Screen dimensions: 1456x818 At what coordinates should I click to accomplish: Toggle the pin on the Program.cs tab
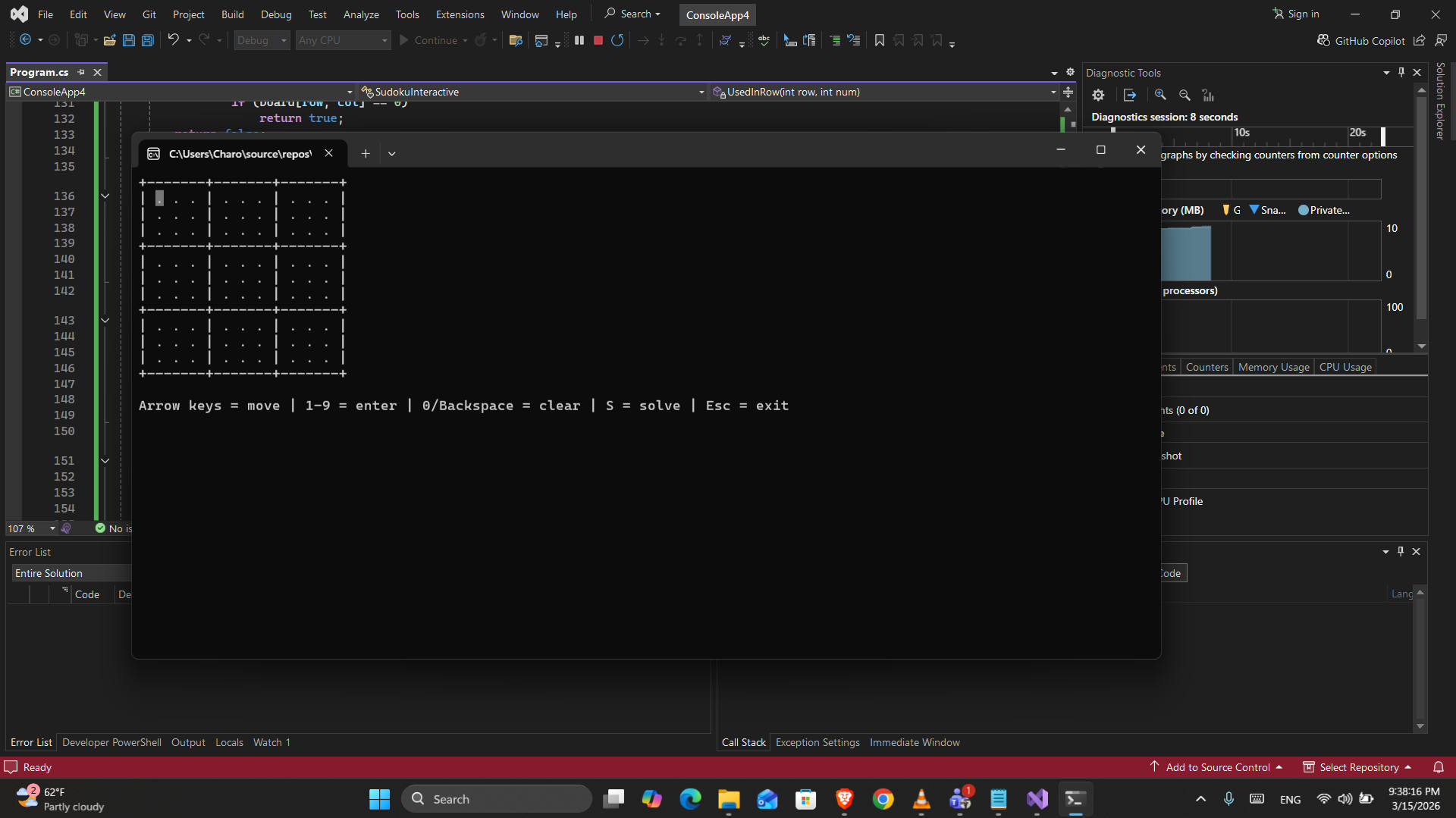(x=81, y=71)
